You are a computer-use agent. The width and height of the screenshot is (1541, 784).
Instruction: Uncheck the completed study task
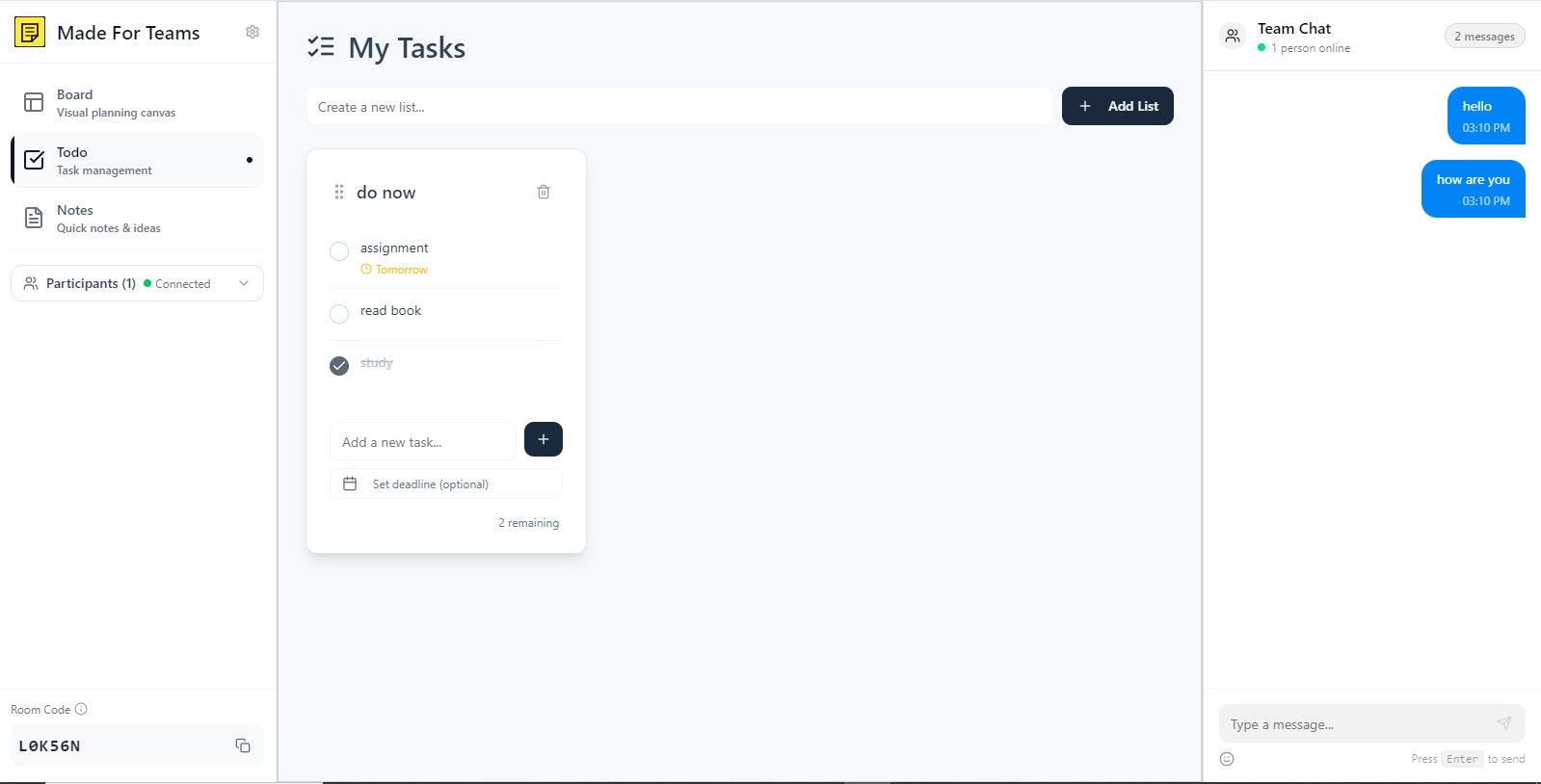click(x=339, y=366)
